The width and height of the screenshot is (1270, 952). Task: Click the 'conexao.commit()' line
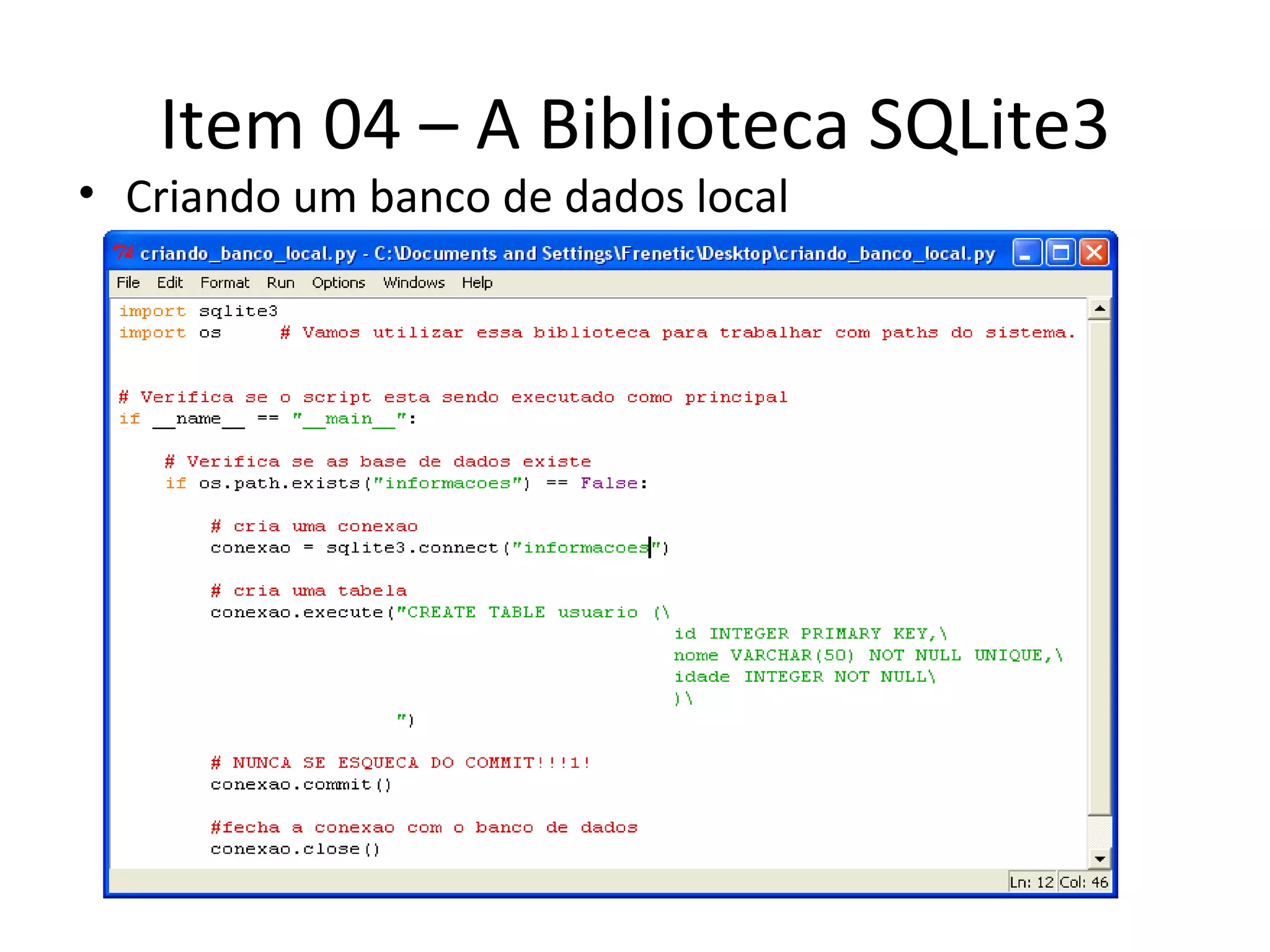(x=301, y=785)
